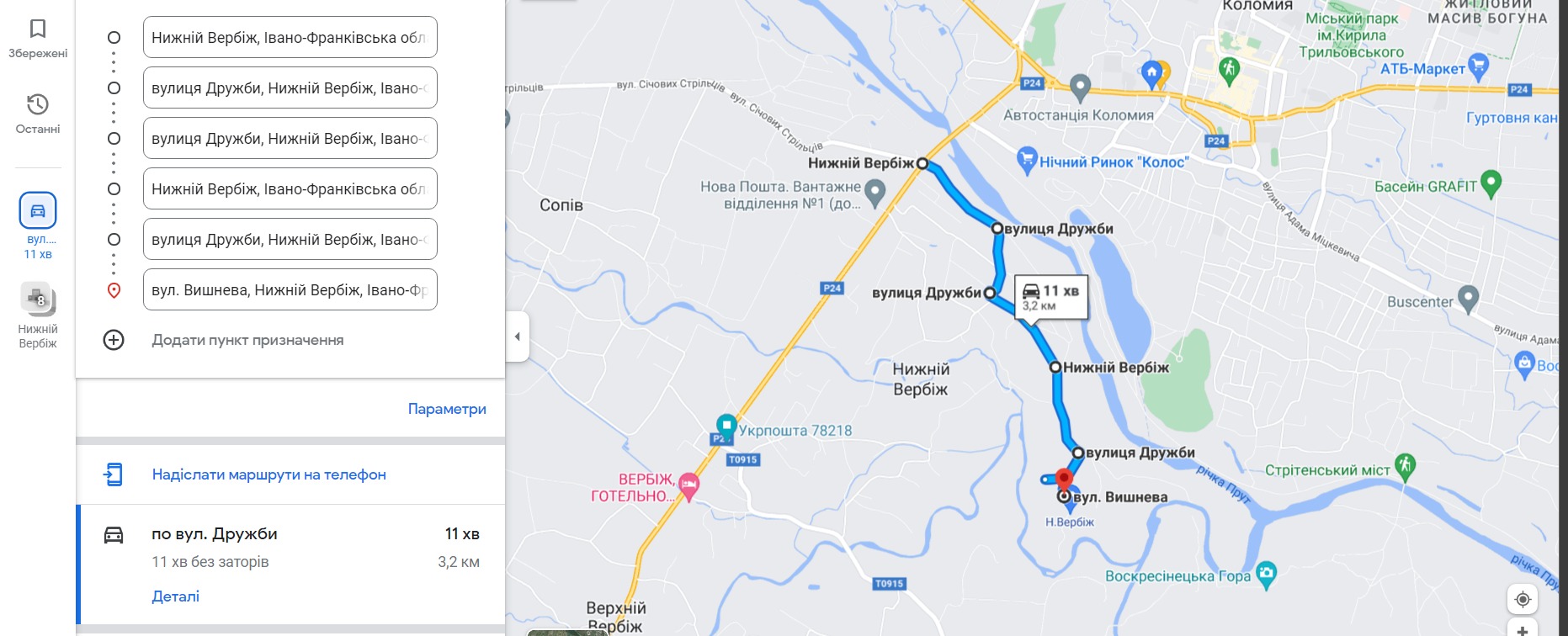Click the Автостанція Коломия map marker
1568x636 pixels.
click(x=1080, y=86)
